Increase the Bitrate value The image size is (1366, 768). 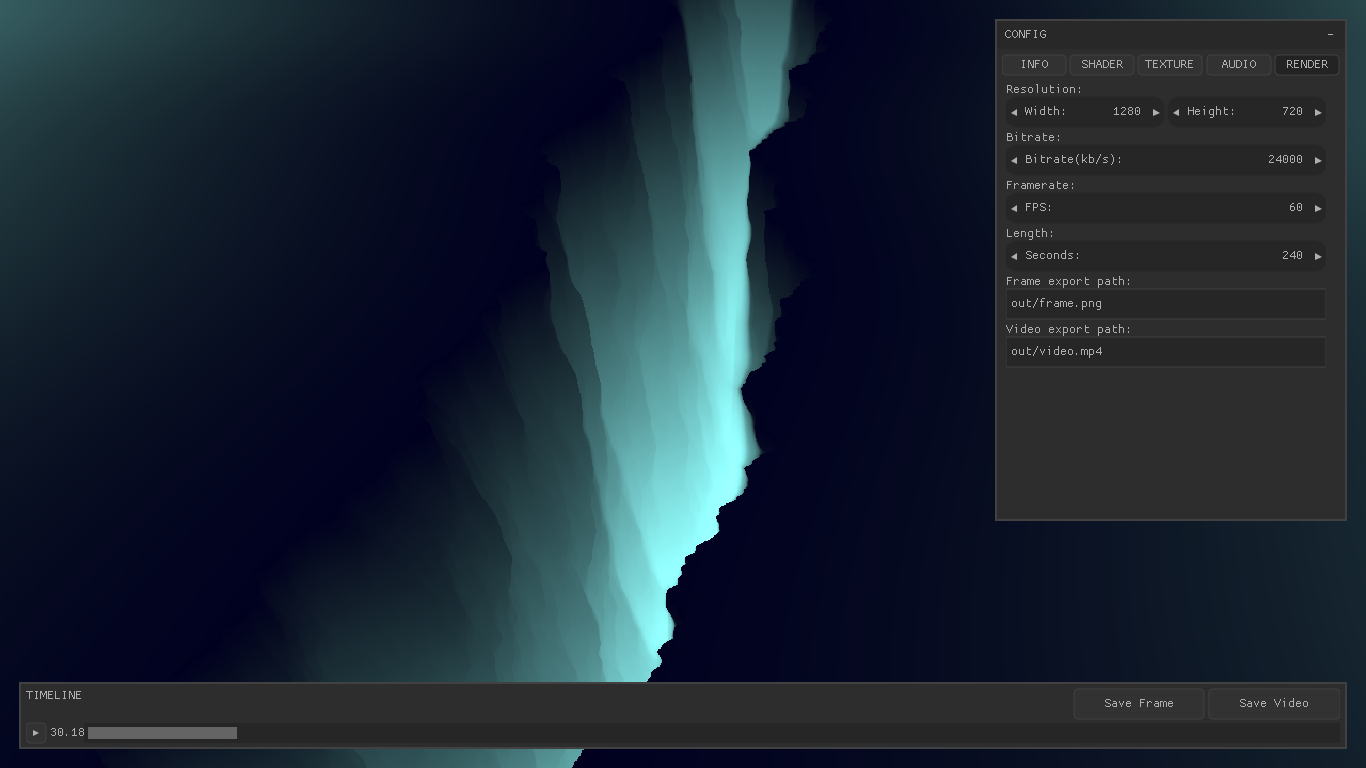(1318, 159)
